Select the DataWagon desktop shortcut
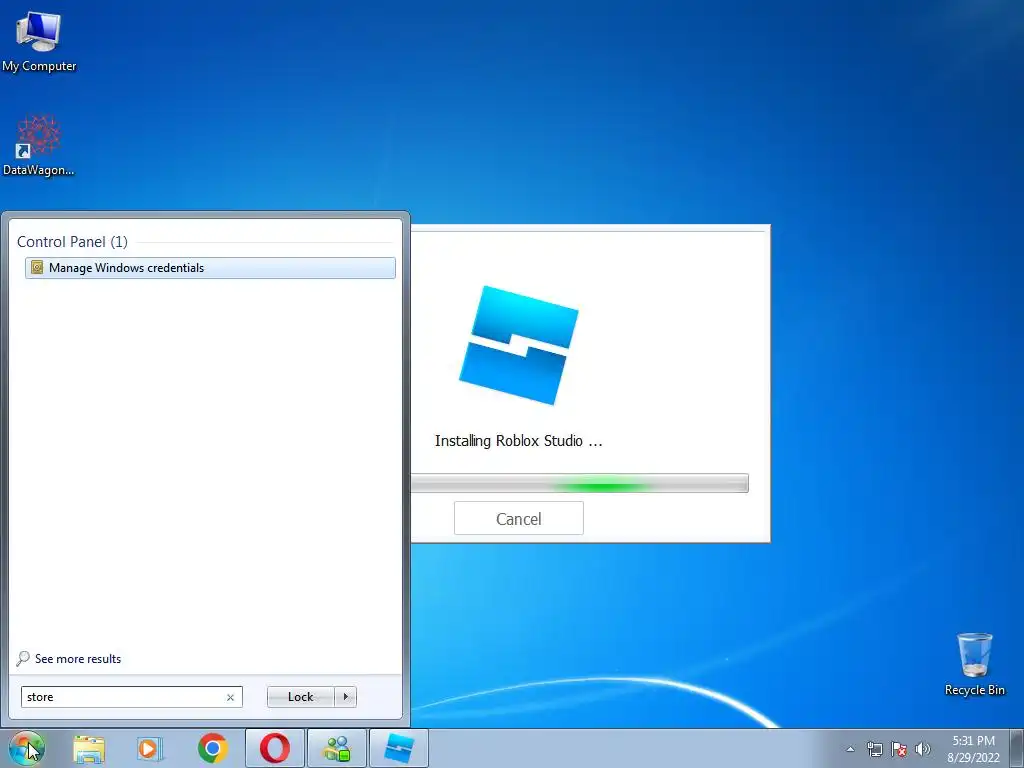This screenshot has height=768, width=1024. click(39, 145)
